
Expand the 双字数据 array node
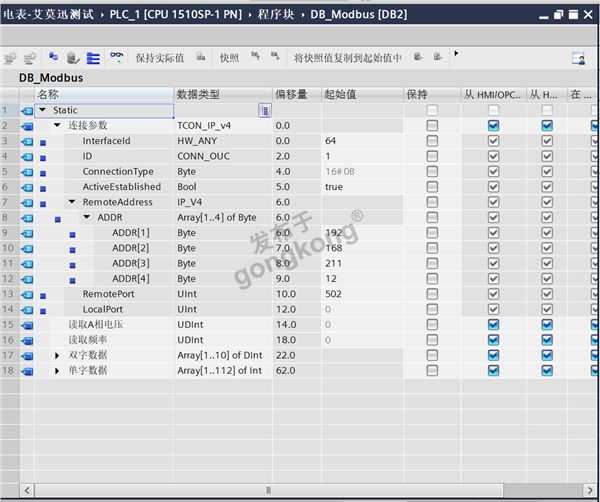coord(57,356)
